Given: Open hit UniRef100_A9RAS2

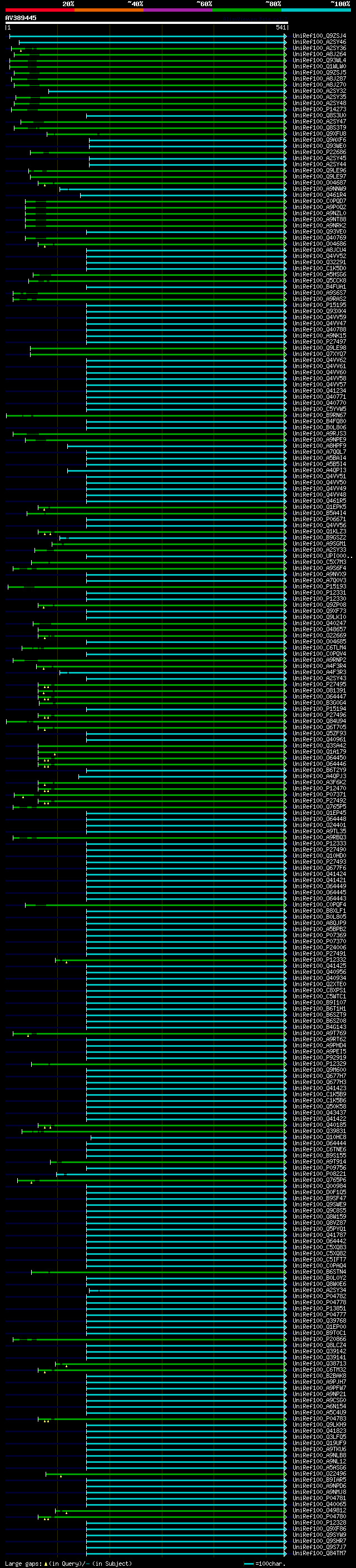Looking at the screenshot, I should tap(319, 299).
